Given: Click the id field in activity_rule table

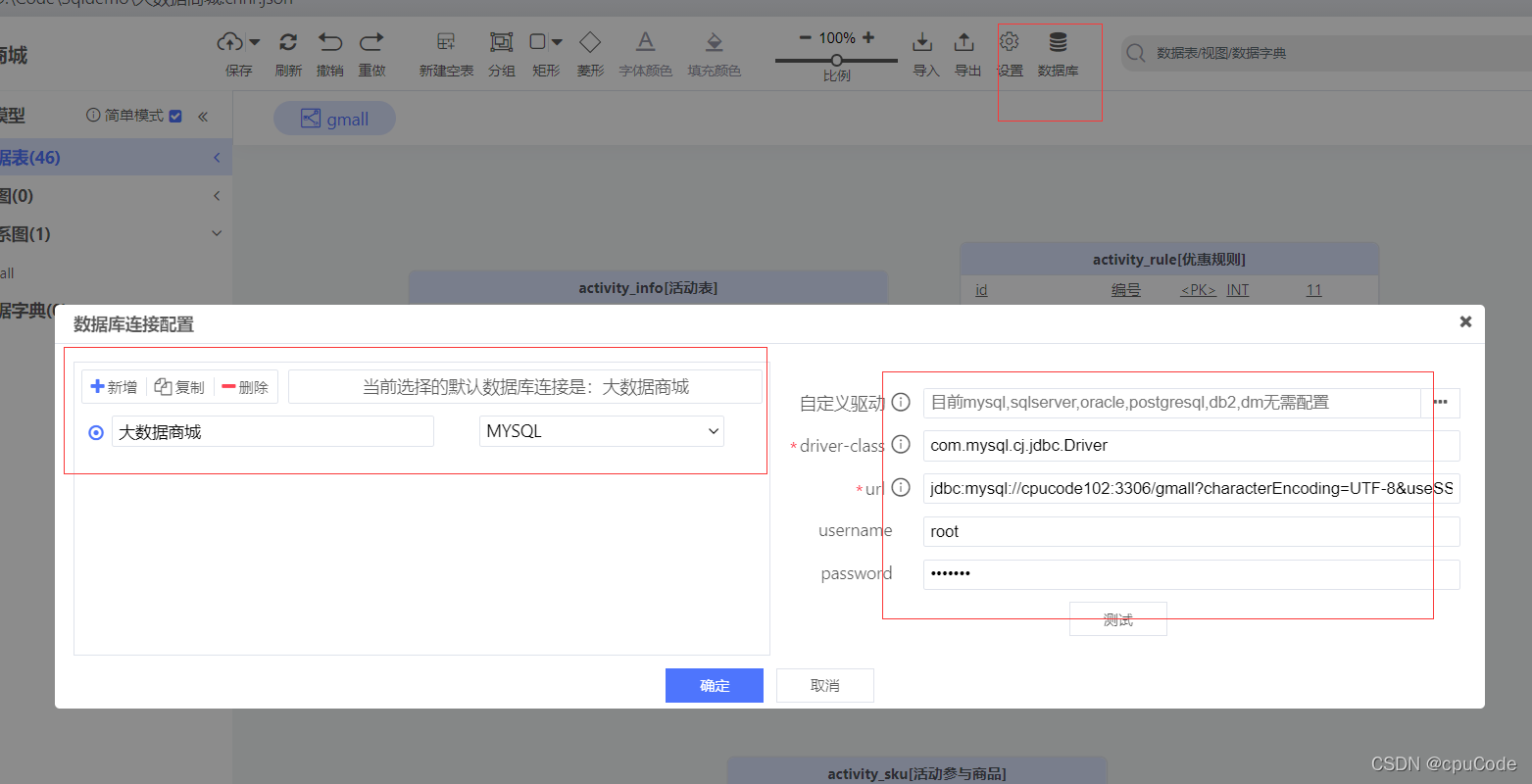Looking at the screenshot, I should point(981,290).
